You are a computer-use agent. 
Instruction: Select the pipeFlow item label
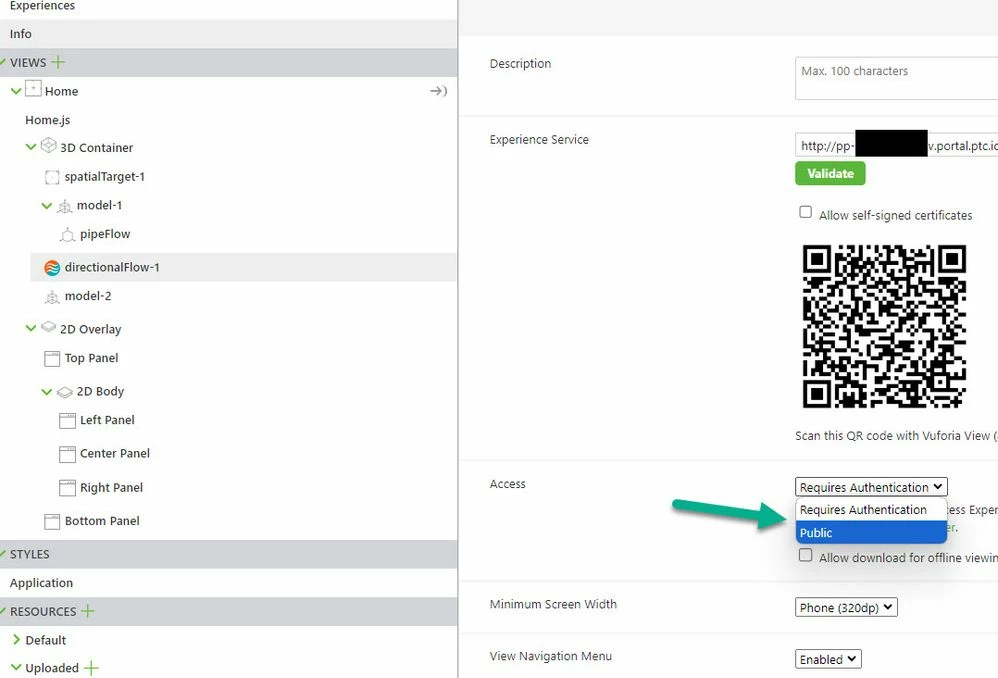[x=105, y=234]
